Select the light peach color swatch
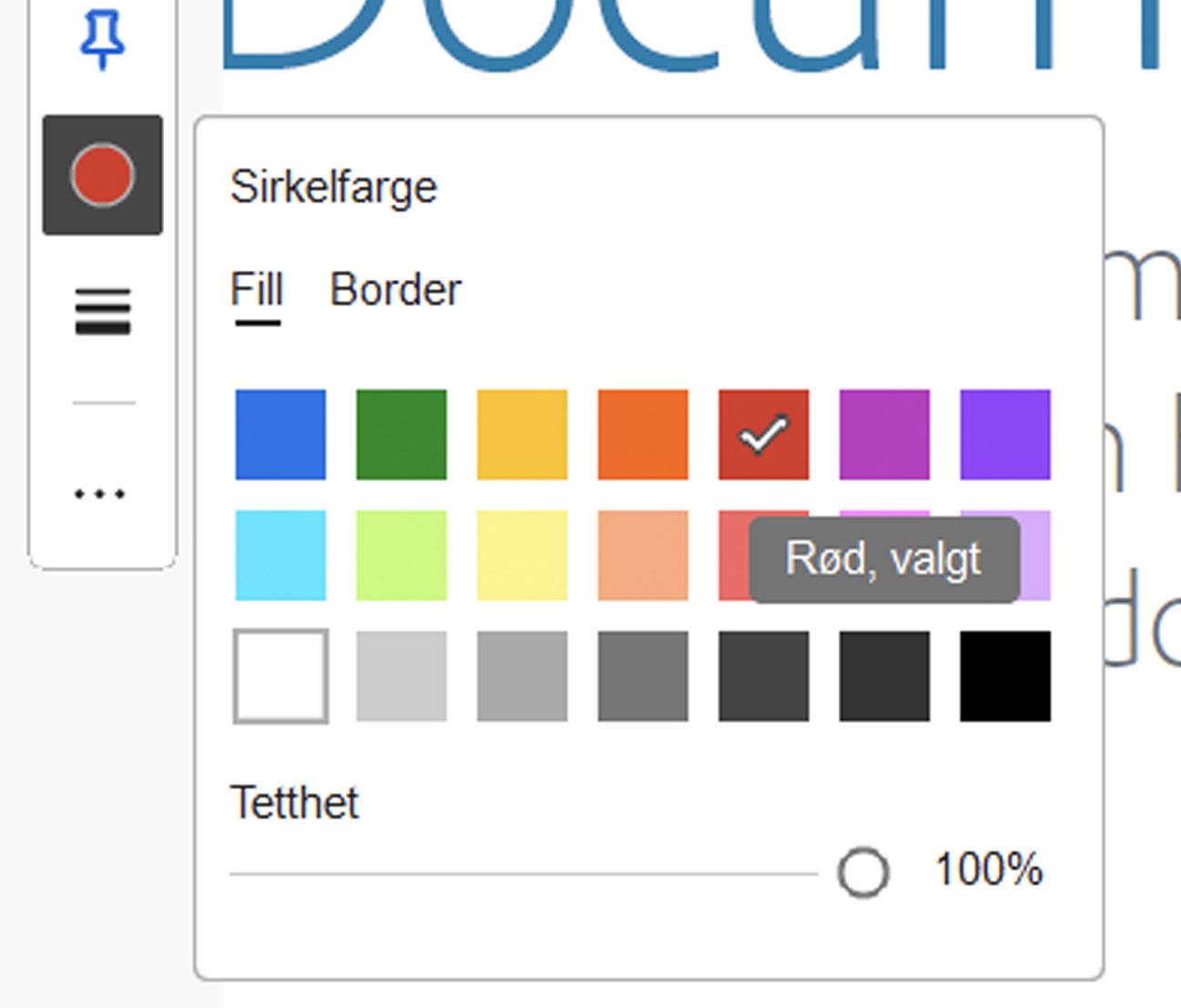This screenshot has height=1008, width=1181. 642,556
